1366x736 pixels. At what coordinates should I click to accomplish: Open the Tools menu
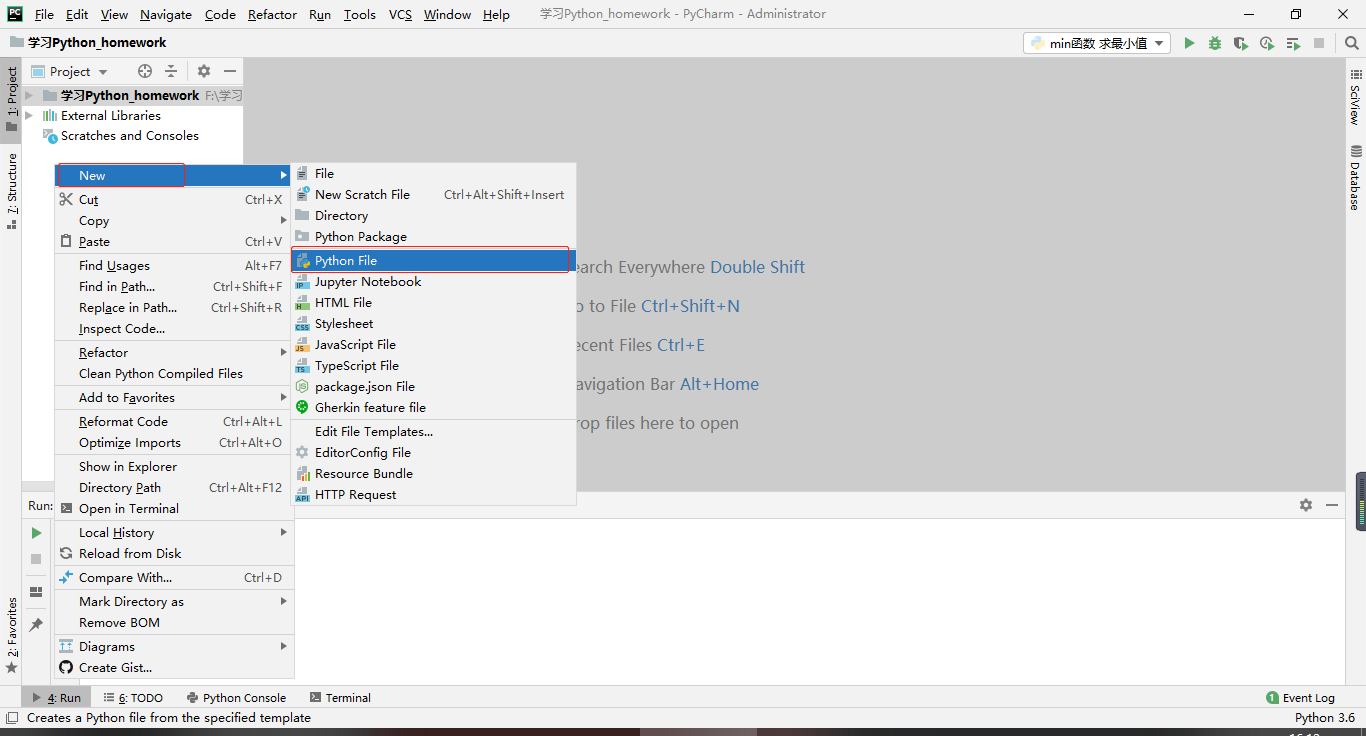(x=360, y=14)
